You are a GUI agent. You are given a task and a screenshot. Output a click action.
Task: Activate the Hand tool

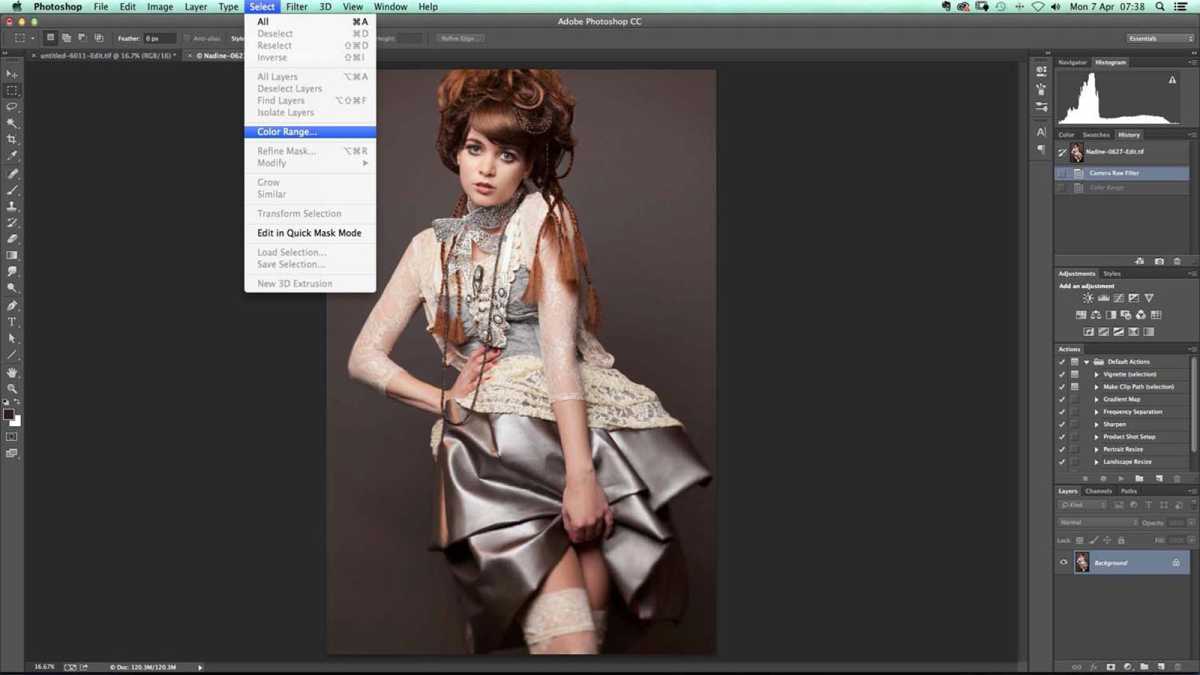pos(13,372)
